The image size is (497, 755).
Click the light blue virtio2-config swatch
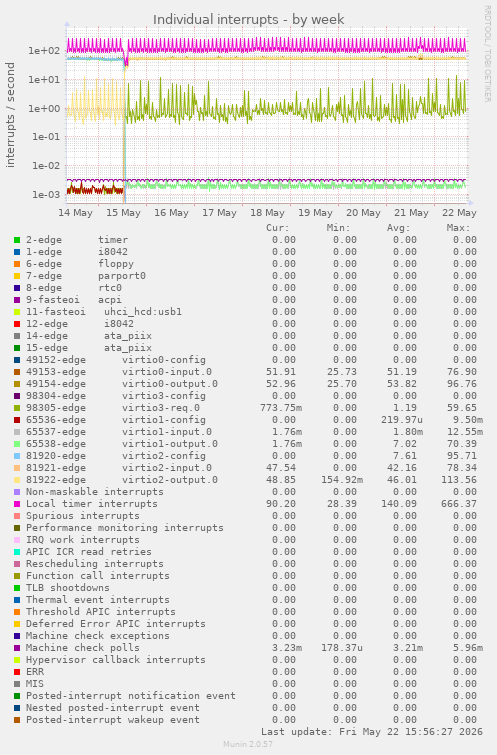(17, 456)
